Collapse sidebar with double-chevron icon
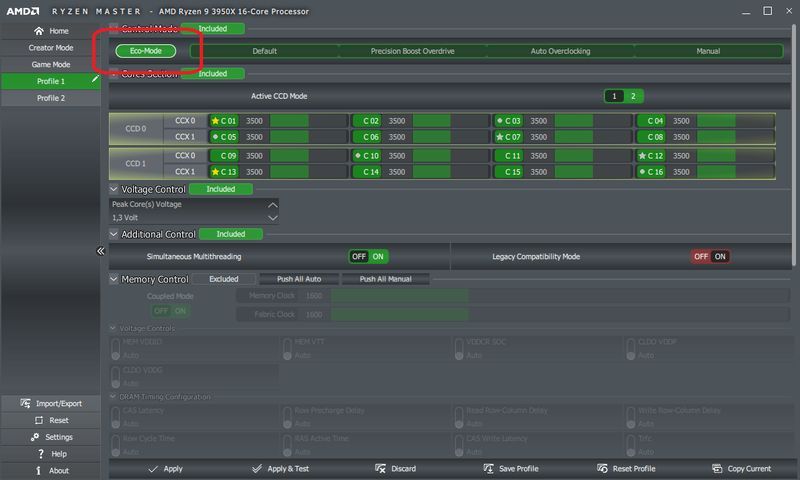 (101, 250)
